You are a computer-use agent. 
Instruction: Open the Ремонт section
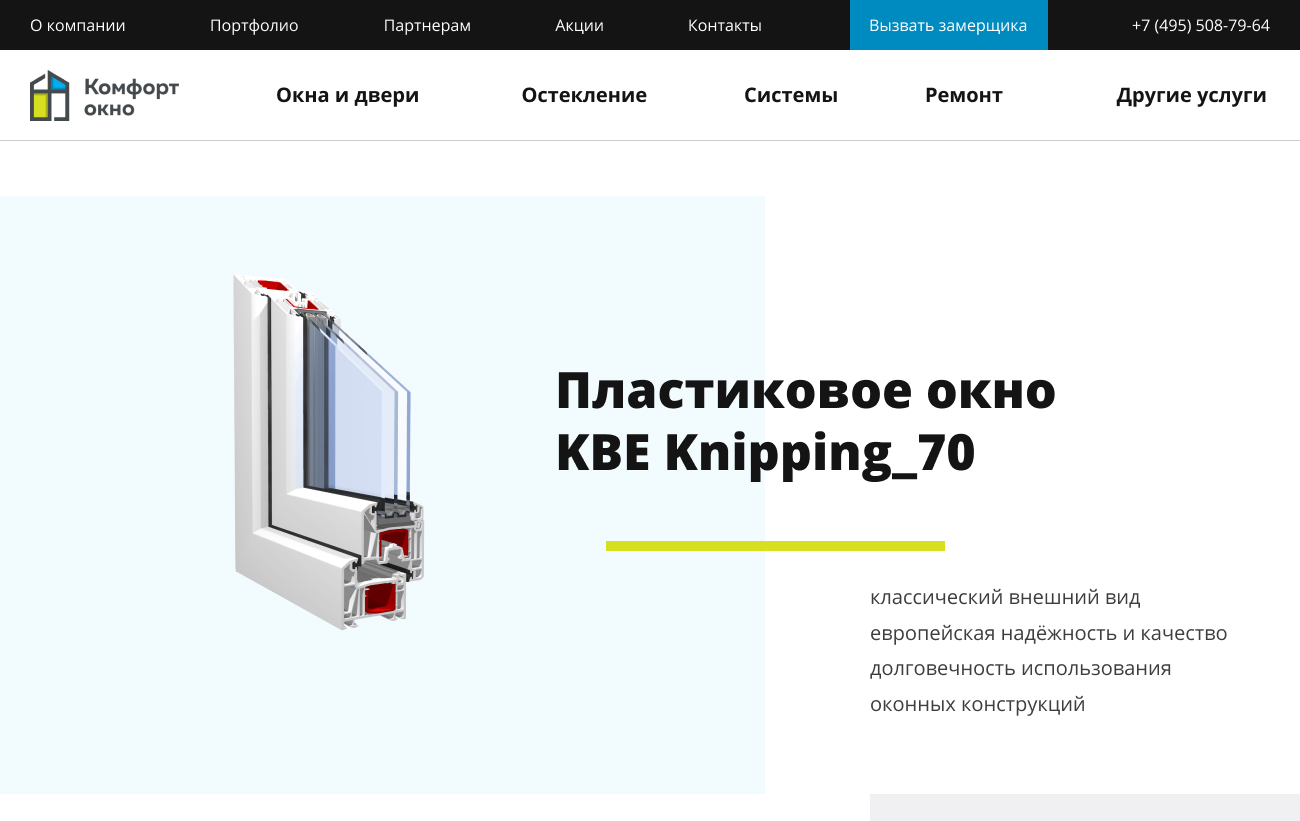[x=963, y=95]
